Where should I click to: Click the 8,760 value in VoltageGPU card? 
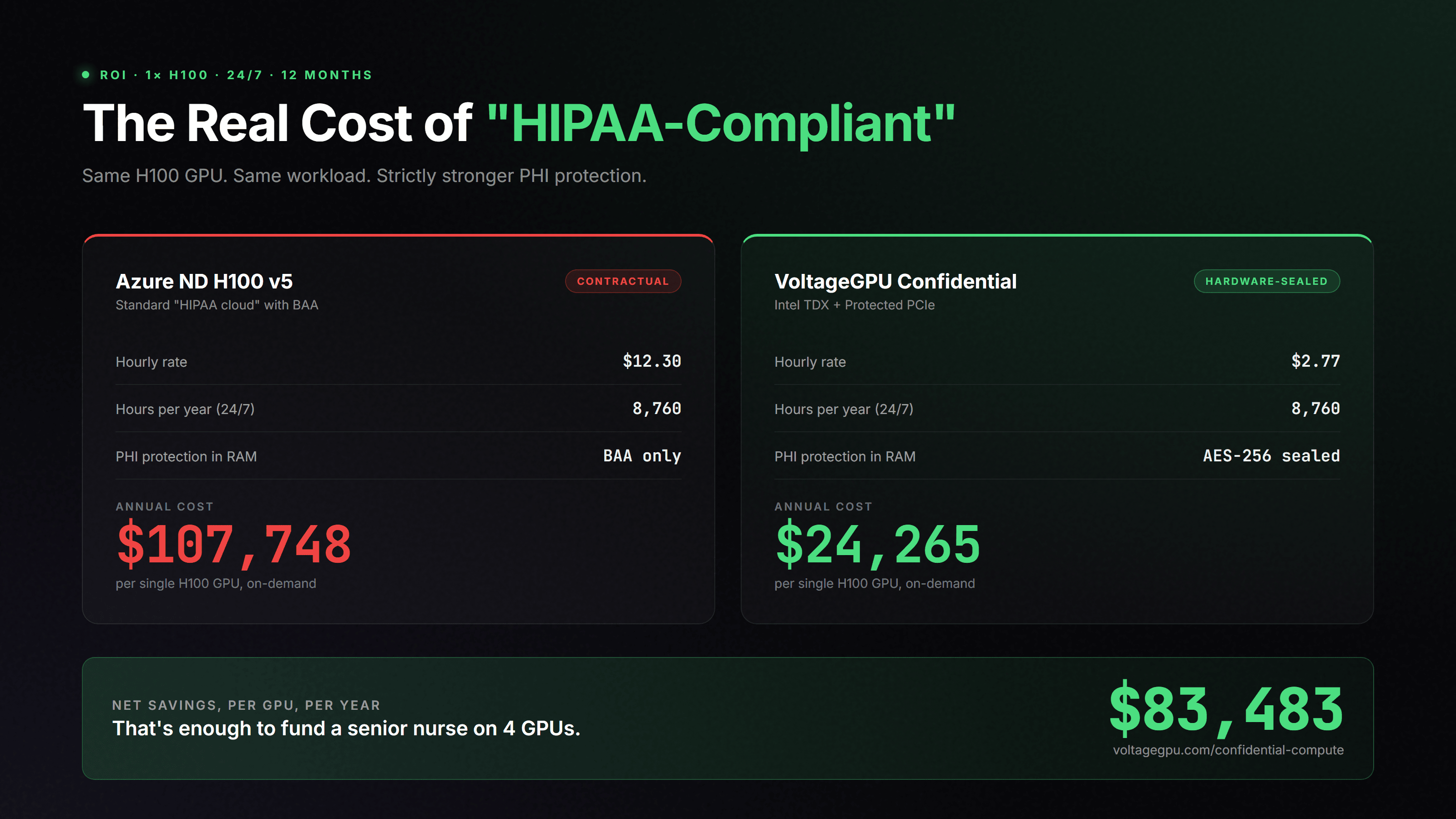point(1315,409)
